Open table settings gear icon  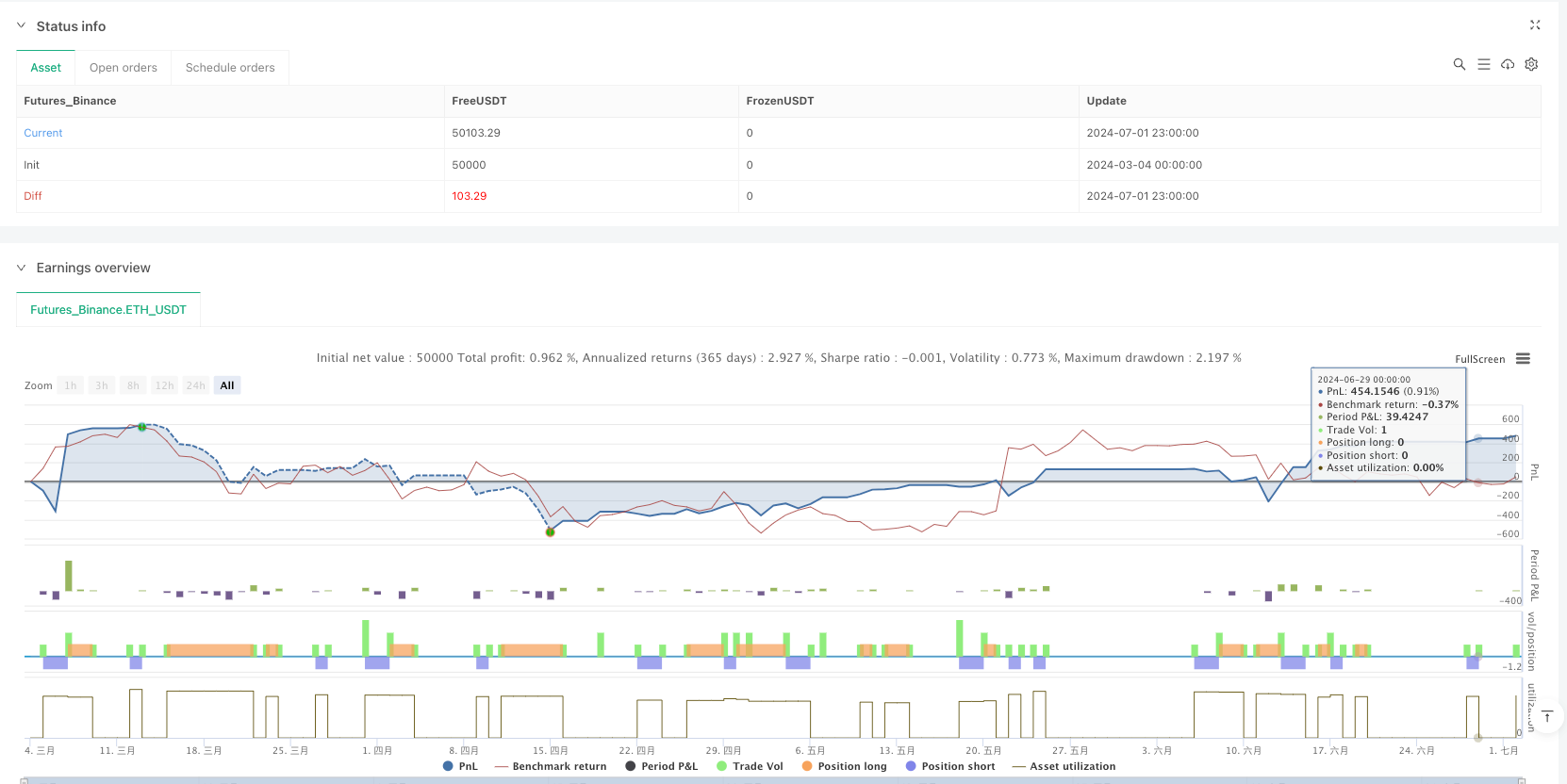click(x=1531, y=64)
